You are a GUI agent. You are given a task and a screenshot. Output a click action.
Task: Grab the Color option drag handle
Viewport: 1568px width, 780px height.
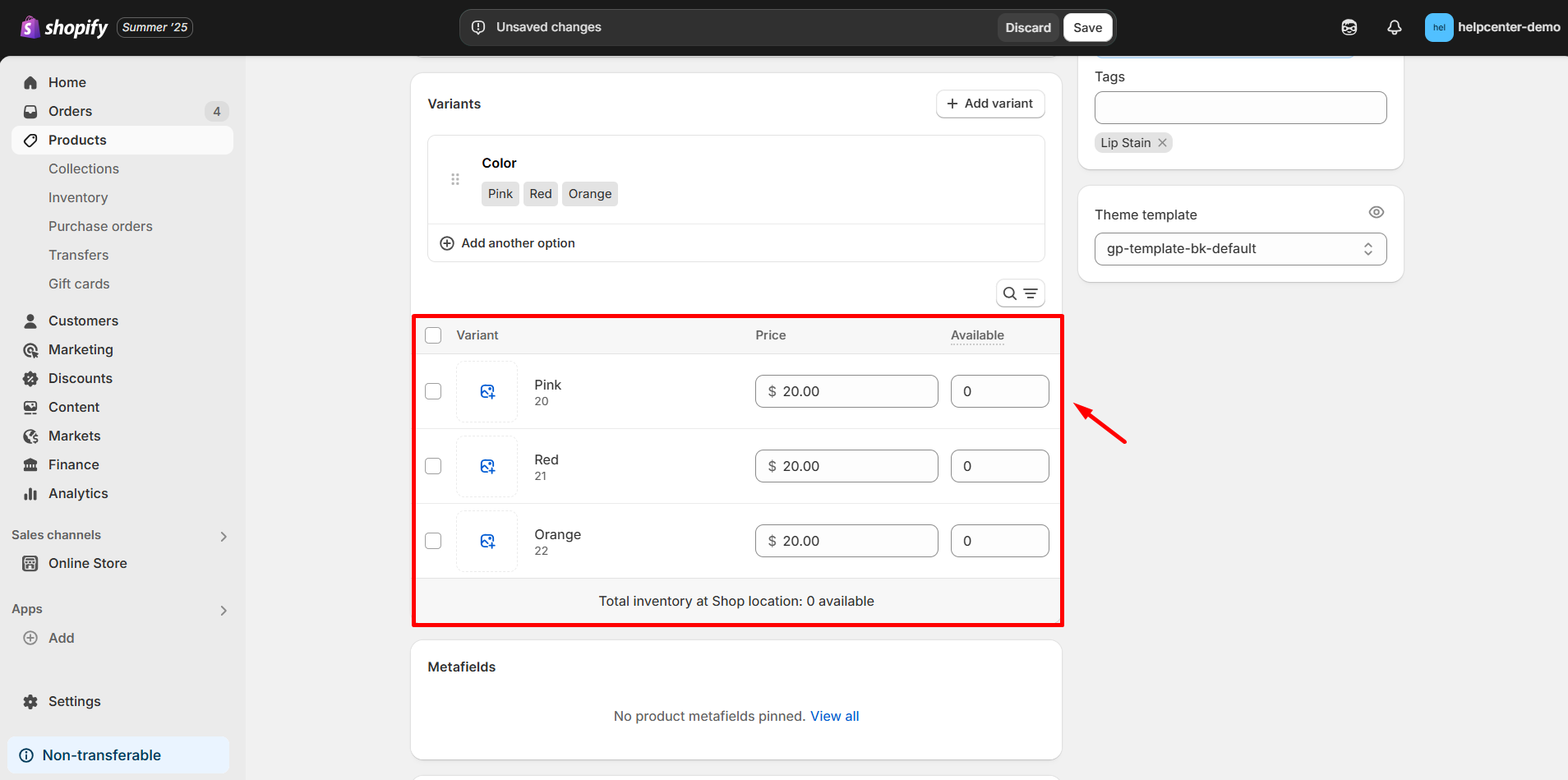tap(455, 179)
